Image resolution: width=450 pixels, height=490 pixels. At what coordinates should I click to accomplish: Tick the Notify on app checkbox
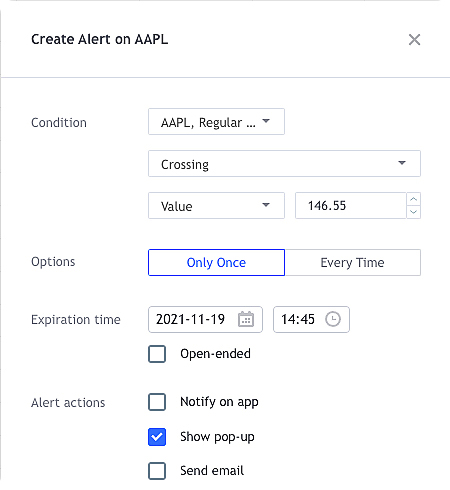(157, 402)
